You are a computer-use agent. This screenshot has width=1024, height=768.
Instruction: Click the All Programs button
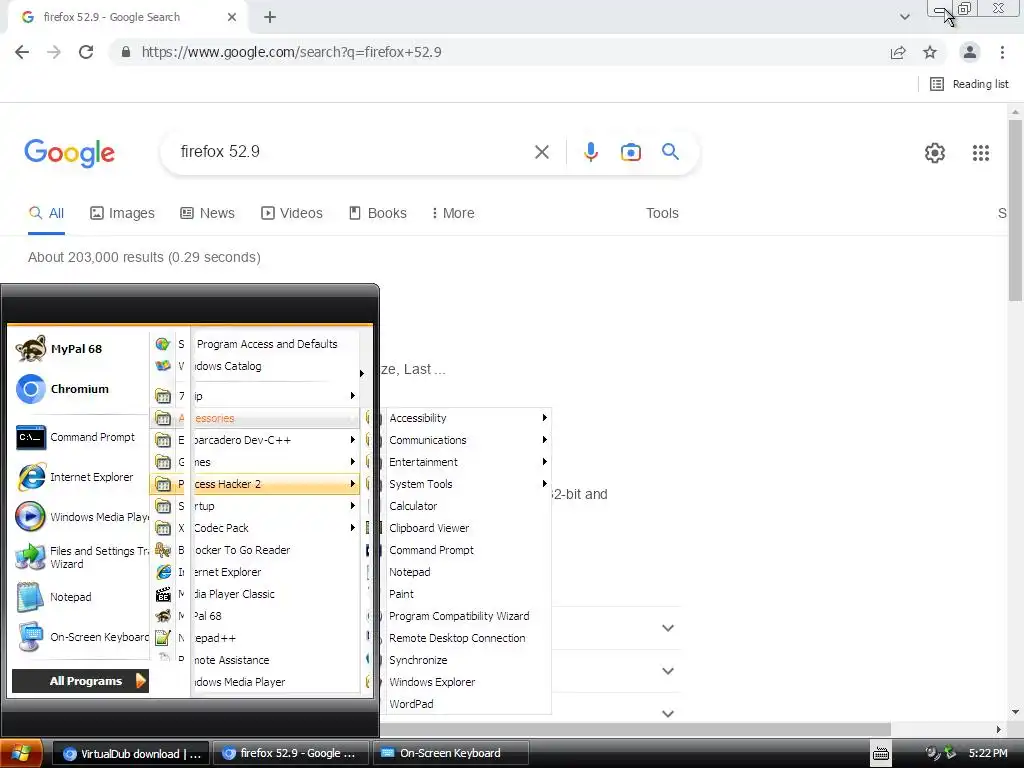click(80, 680)
